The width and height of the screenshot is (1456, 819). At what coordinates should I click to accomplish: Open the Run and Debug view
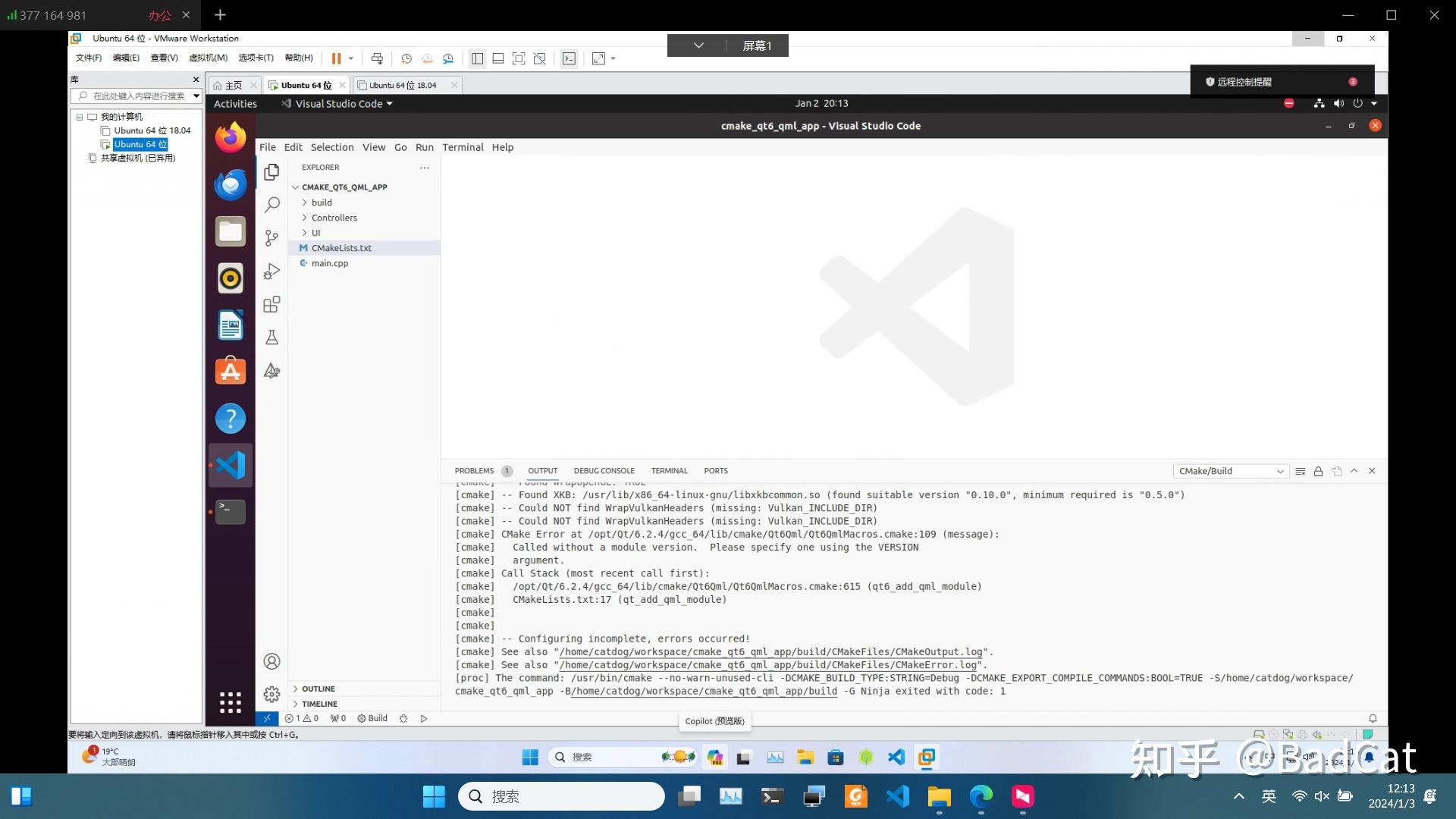pos(271,271)
